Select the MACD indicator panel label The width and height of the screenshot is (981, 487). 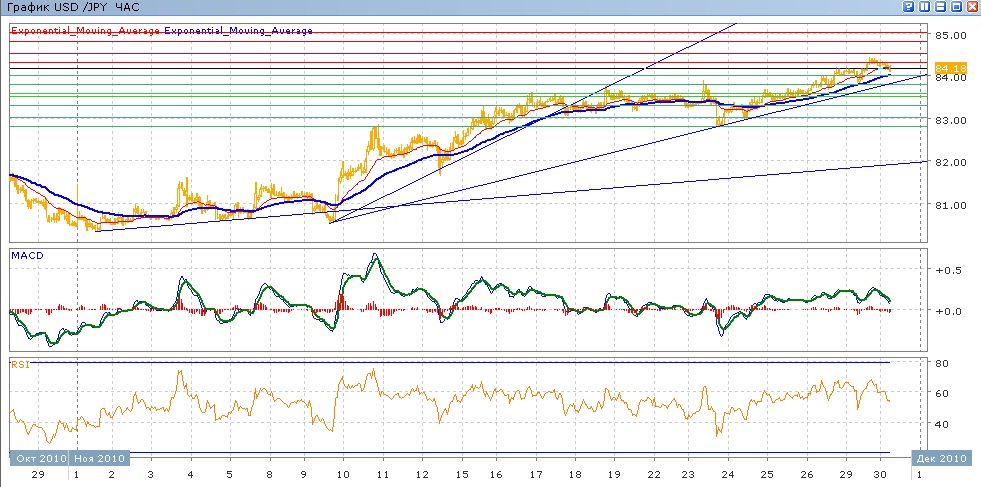point(28,255)
